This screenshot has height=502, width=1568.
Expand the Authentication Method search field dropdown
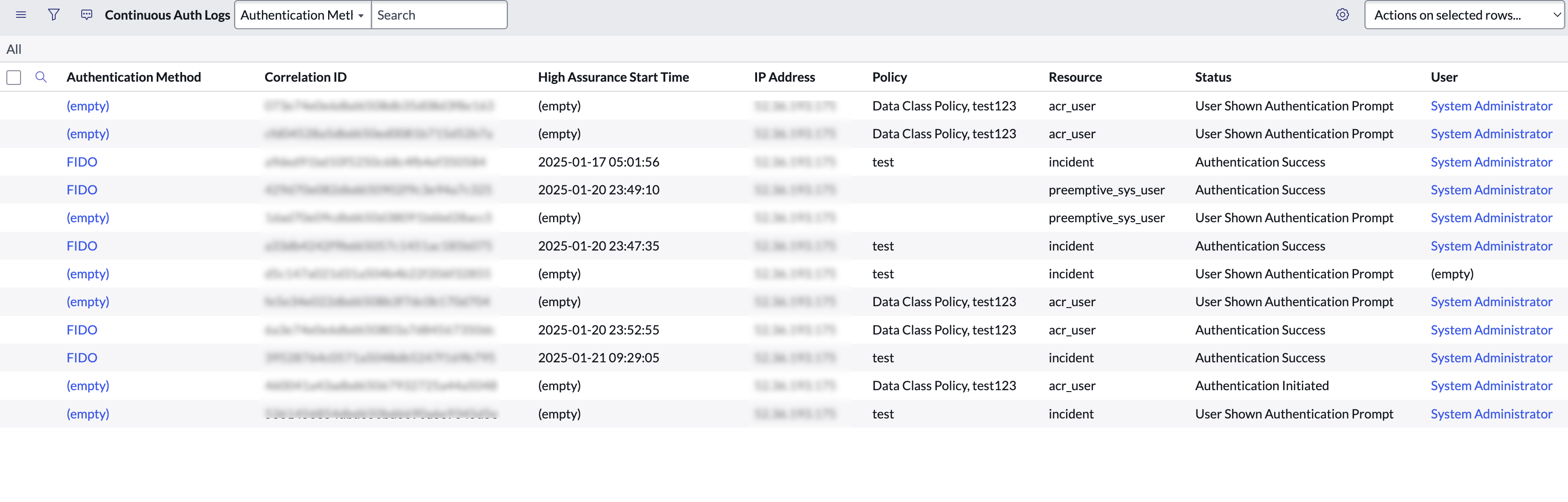click(x=303, y=15)
